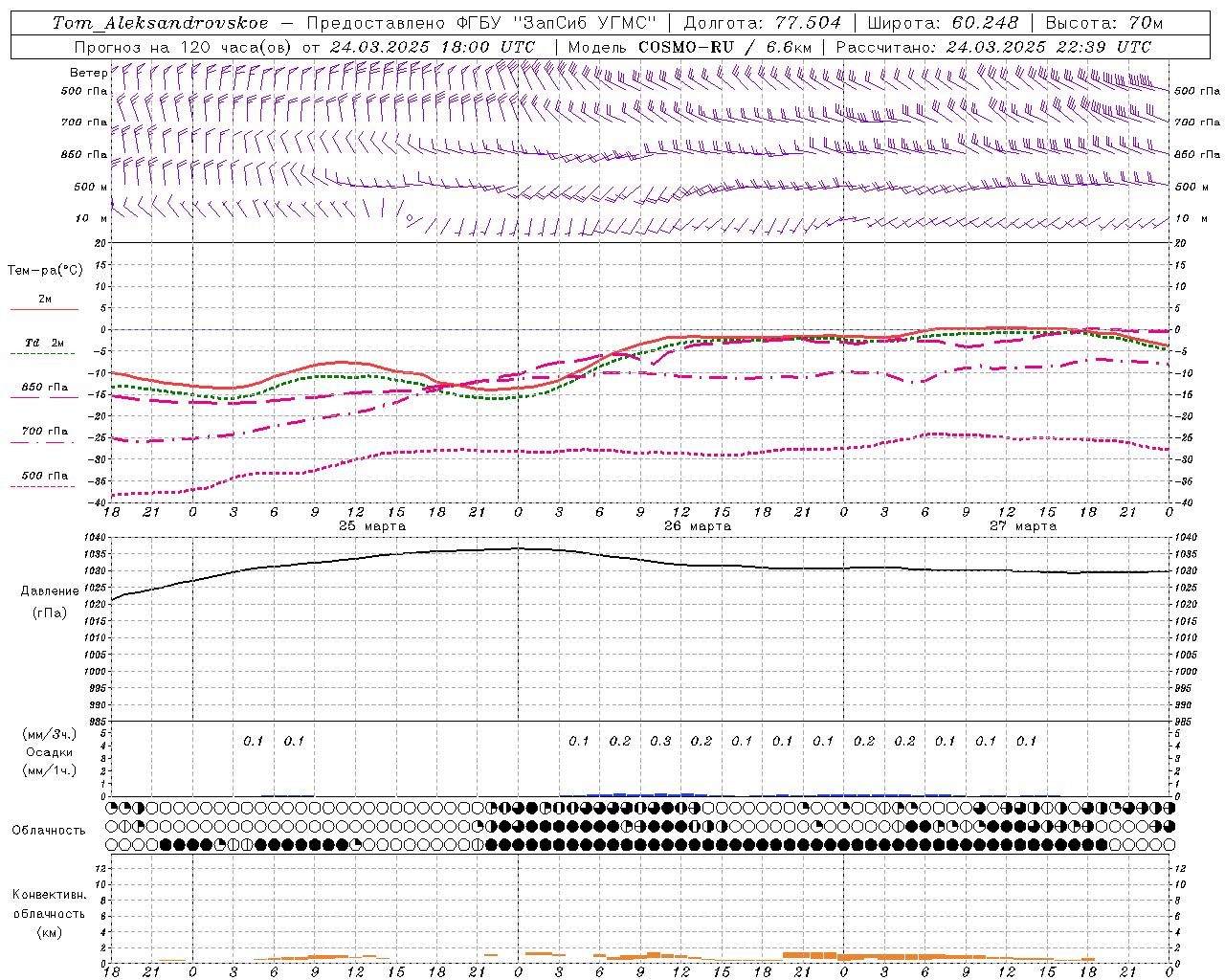
Task: Click the Давление pressure panel label
Action: pyautogui.click(x=50, y=591)
